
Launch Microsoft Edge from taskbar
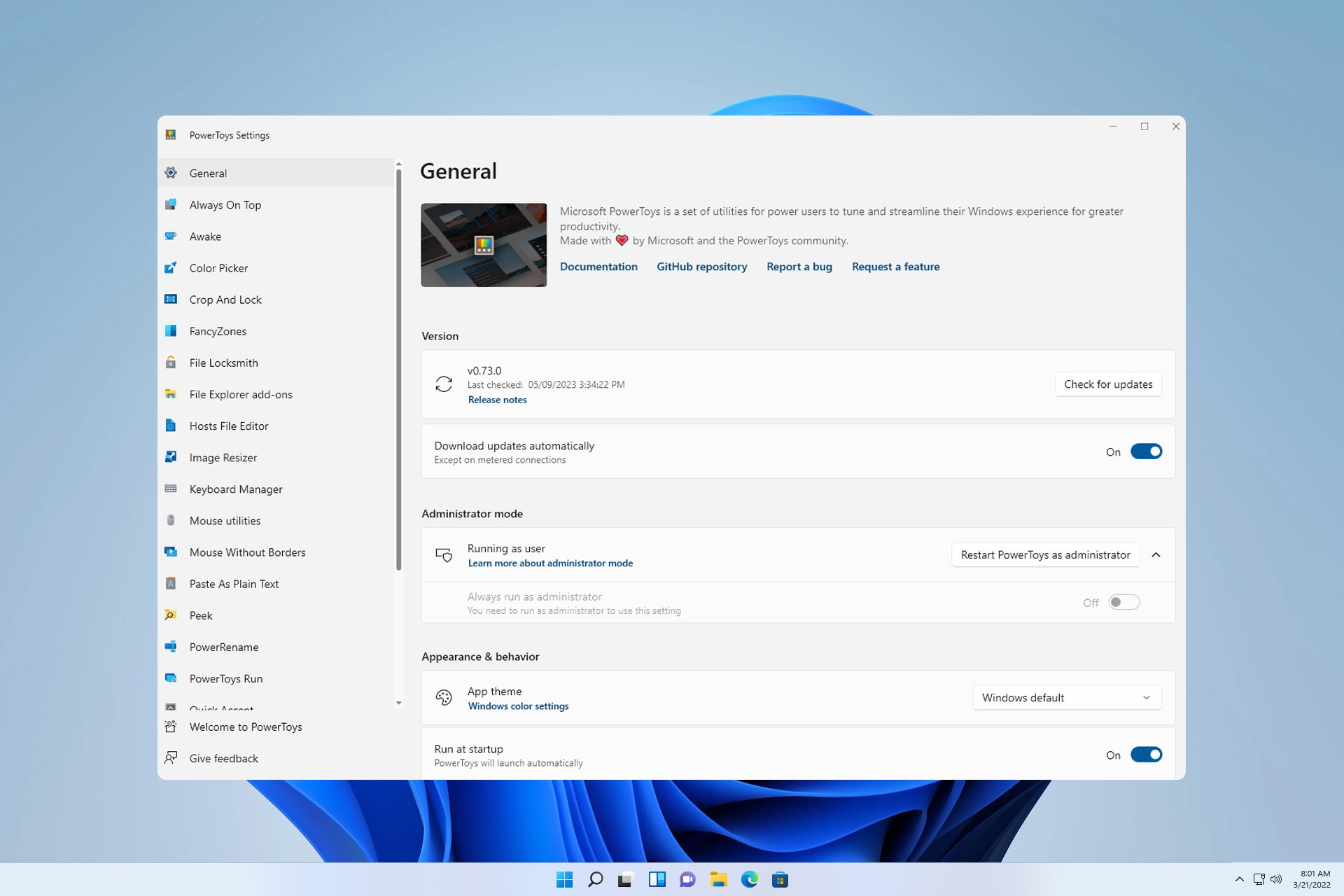749,879
